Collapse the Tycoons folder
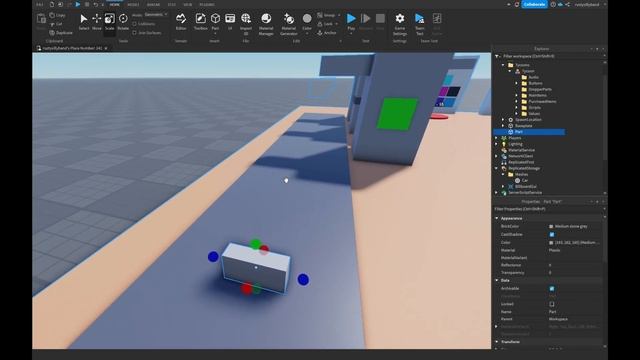Screen dimensions: 640x360 tap(503, 65)
